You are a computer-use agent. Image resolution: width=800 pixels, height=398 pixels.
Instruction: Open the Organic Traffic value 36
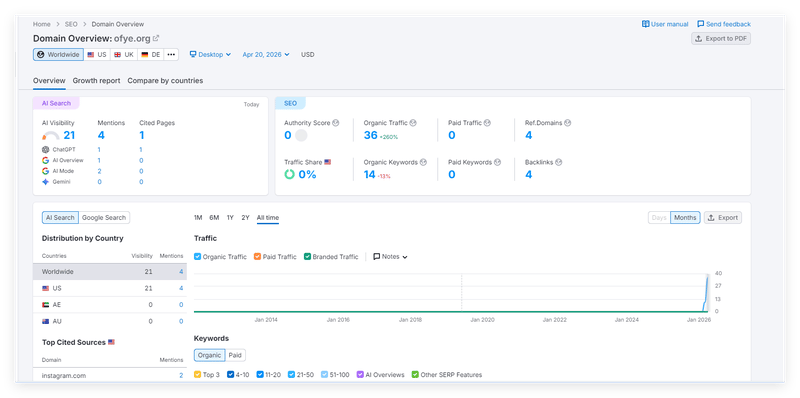370,135
